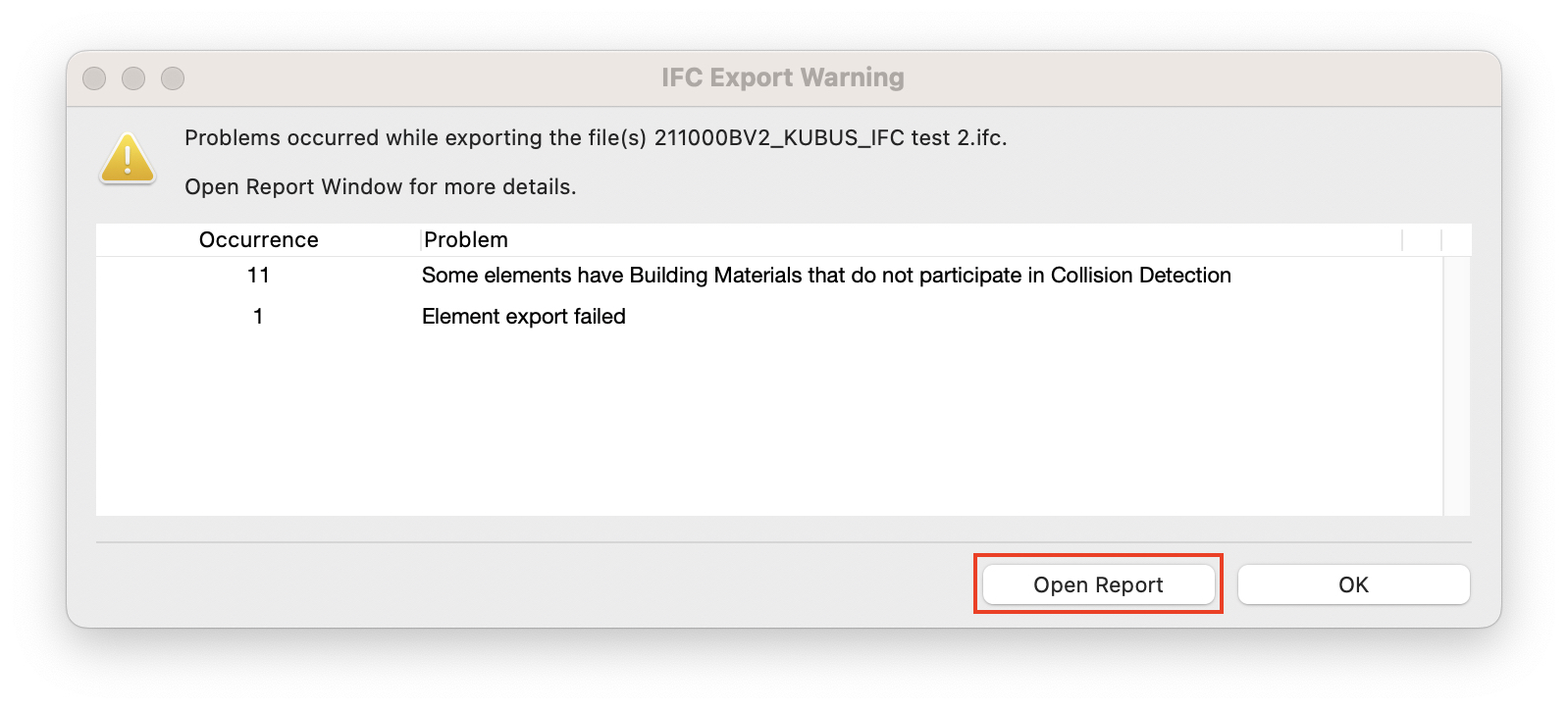1568x710 pixels.
Task: Click the occurrence count 11 cell
Action: pyautogui.click(x=258, y=276)
